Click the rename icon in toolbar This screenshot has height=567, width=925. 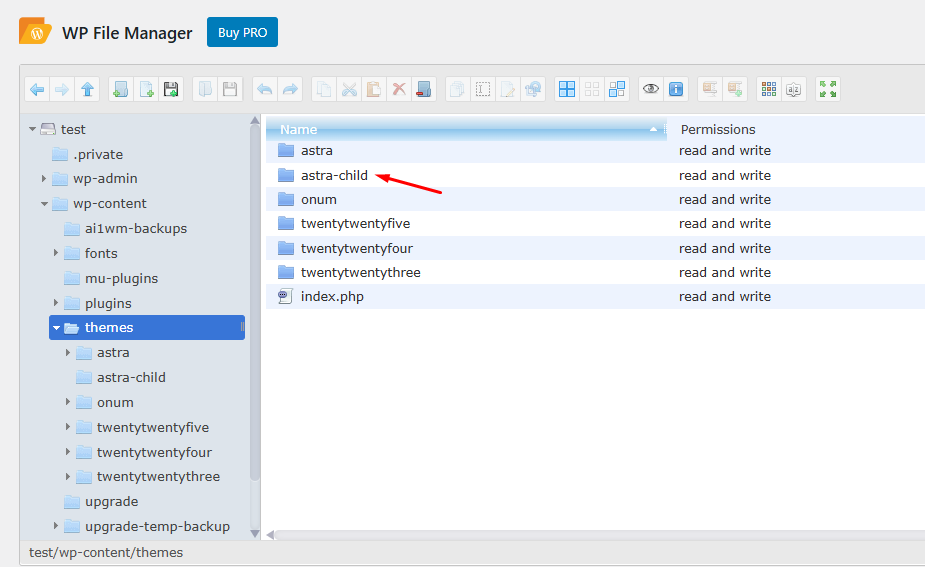[483, 90]
